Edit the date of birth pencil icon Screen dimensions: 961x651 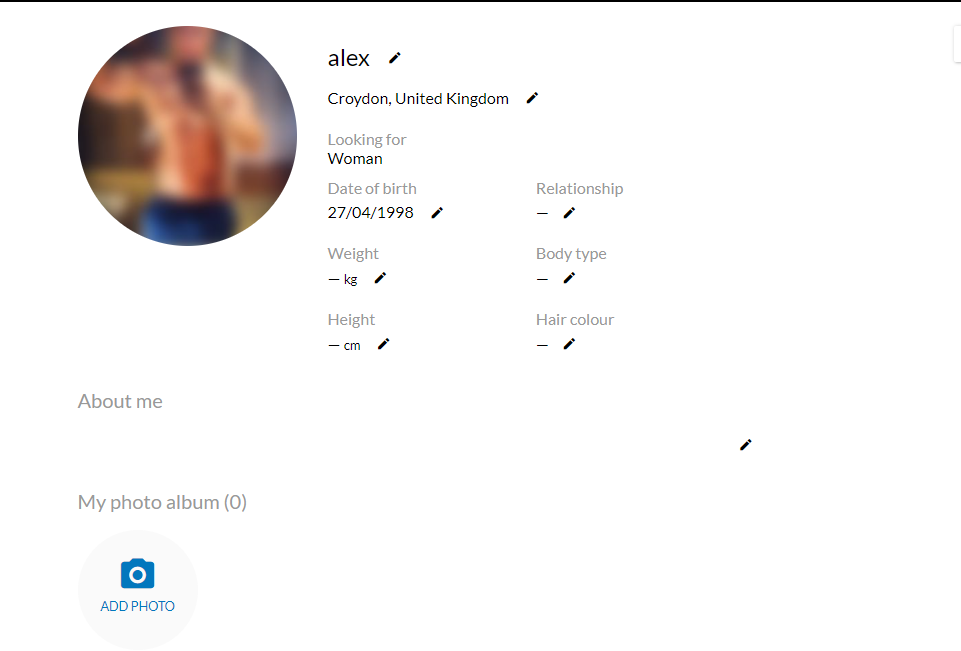437,213
